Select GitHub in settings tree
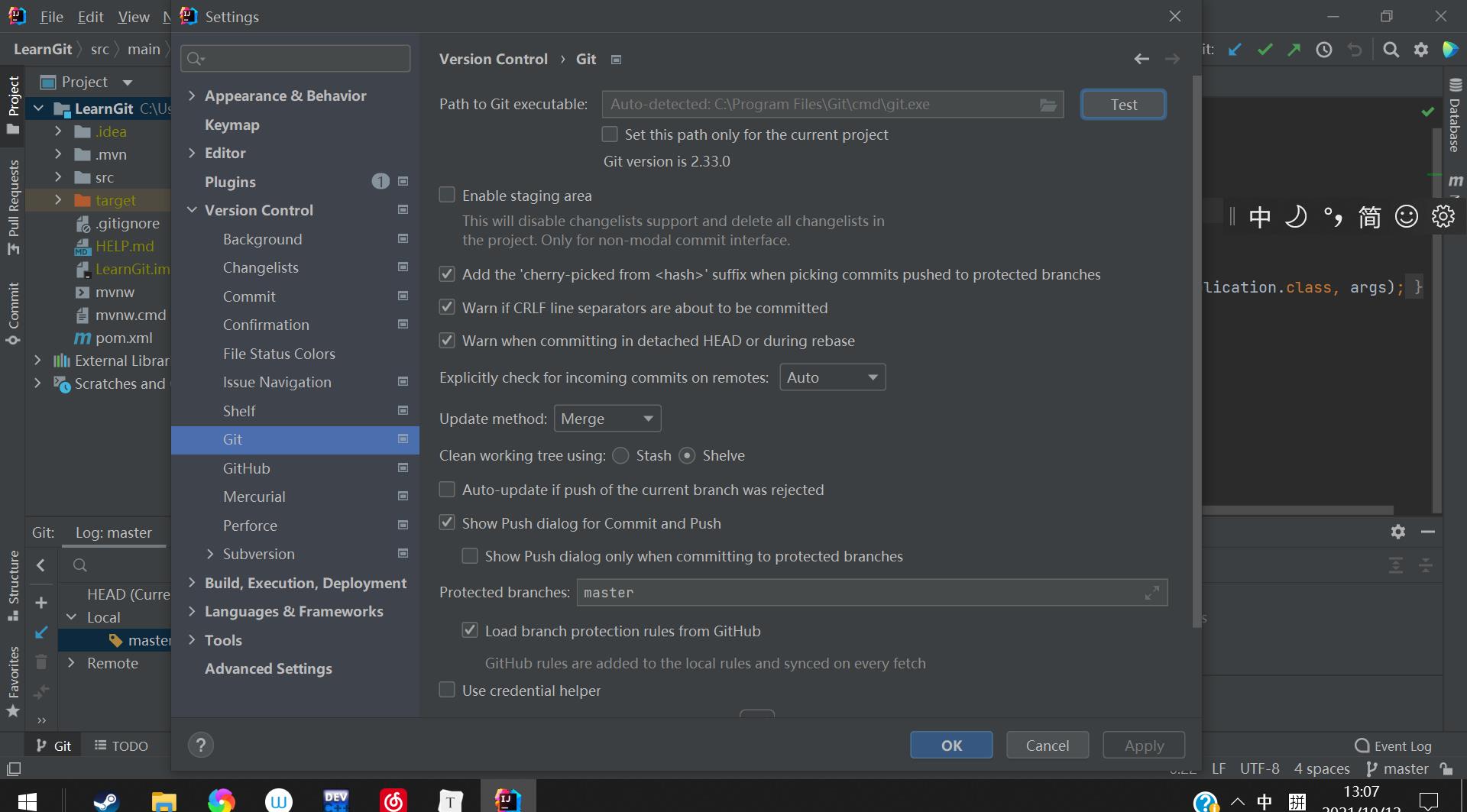 pyautogui.click(x=295, y=468)
